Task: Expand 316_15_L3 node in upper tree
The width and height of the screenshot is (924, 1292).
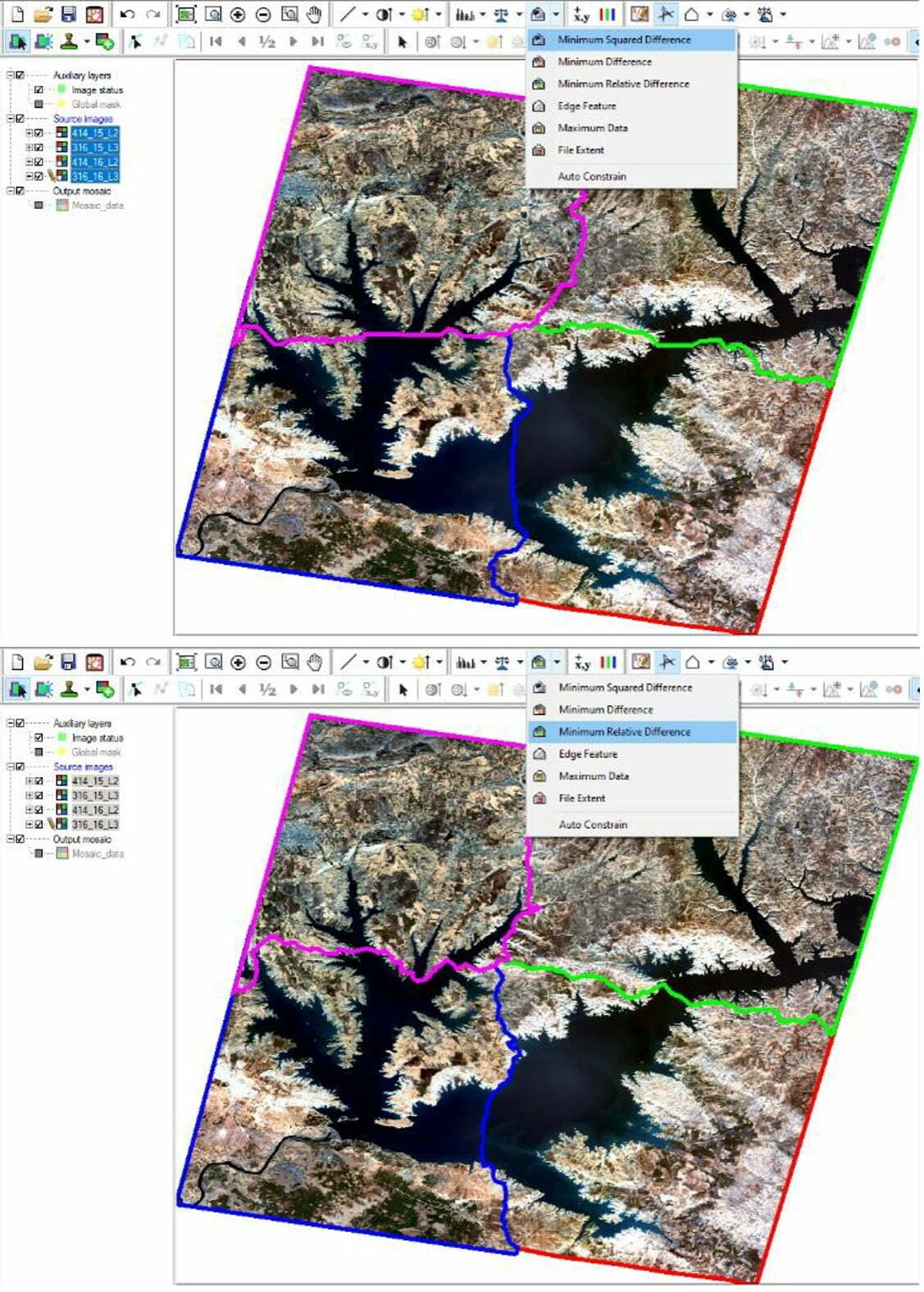Action: point(30,148)
